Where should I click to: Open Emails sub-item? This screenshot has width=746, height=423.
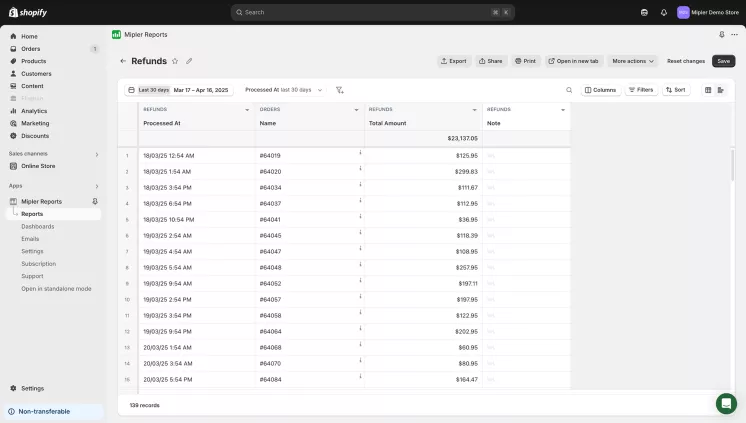pyautogui.click(x=30, y=239)
